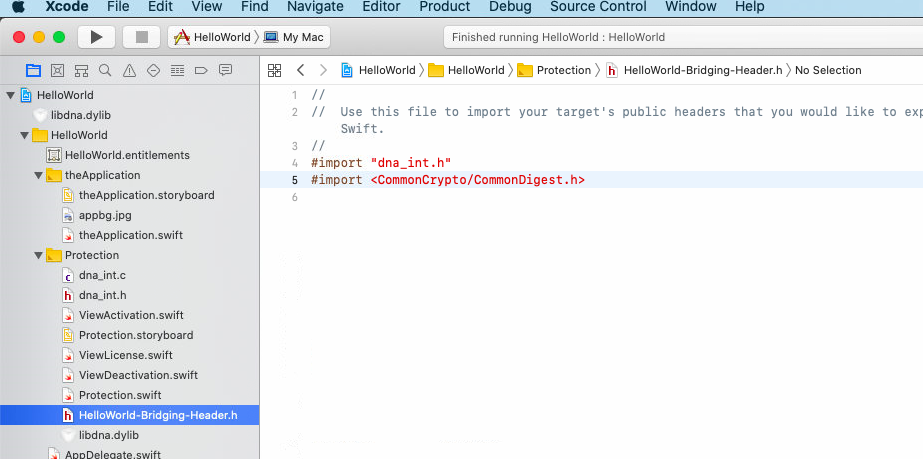Select theApplication.swift file
This screenshot has width=923, height=459.
(x=130, y=235)
